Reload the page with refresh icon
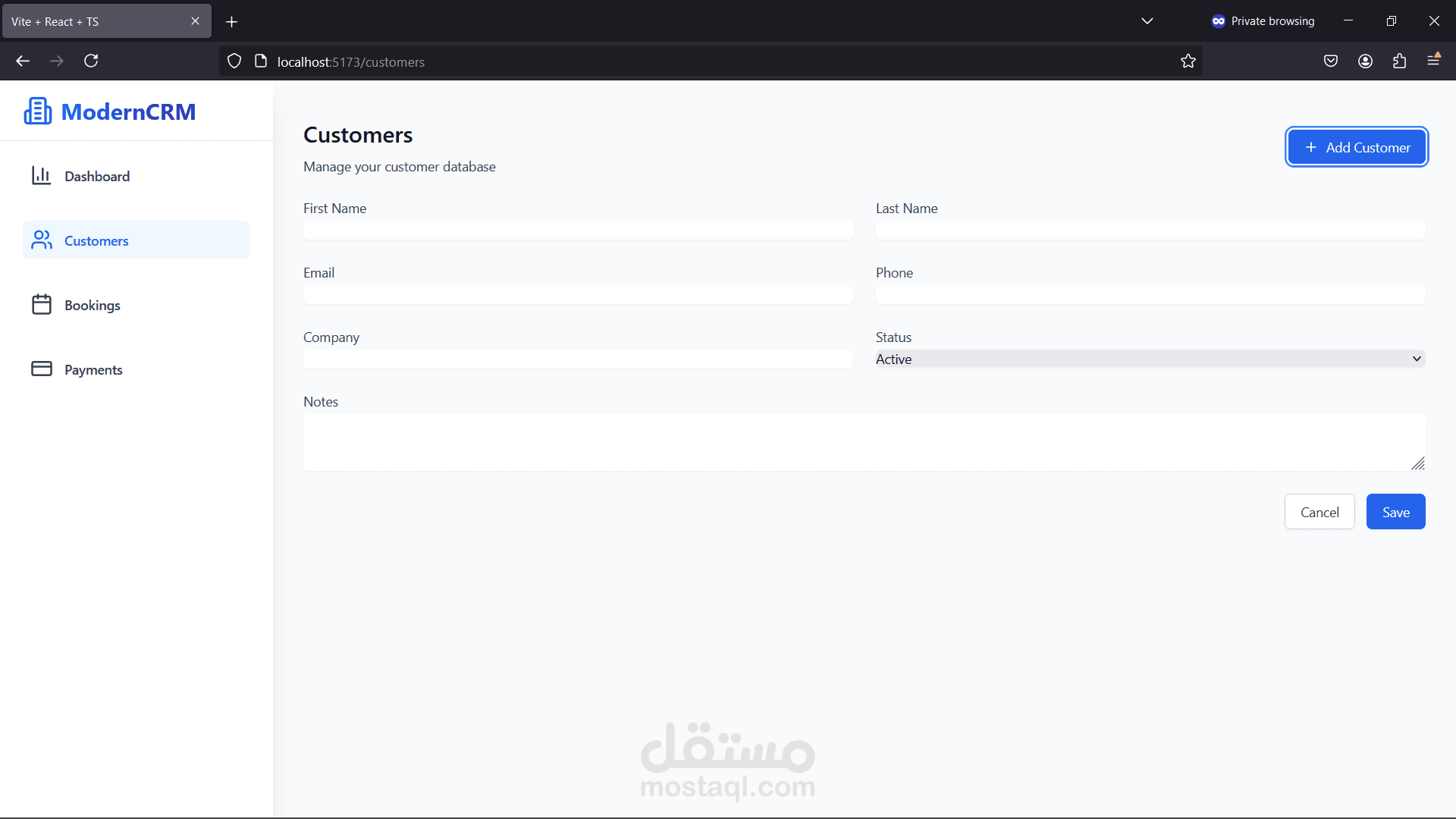The image size is (1456, 819). pos(91,61)
